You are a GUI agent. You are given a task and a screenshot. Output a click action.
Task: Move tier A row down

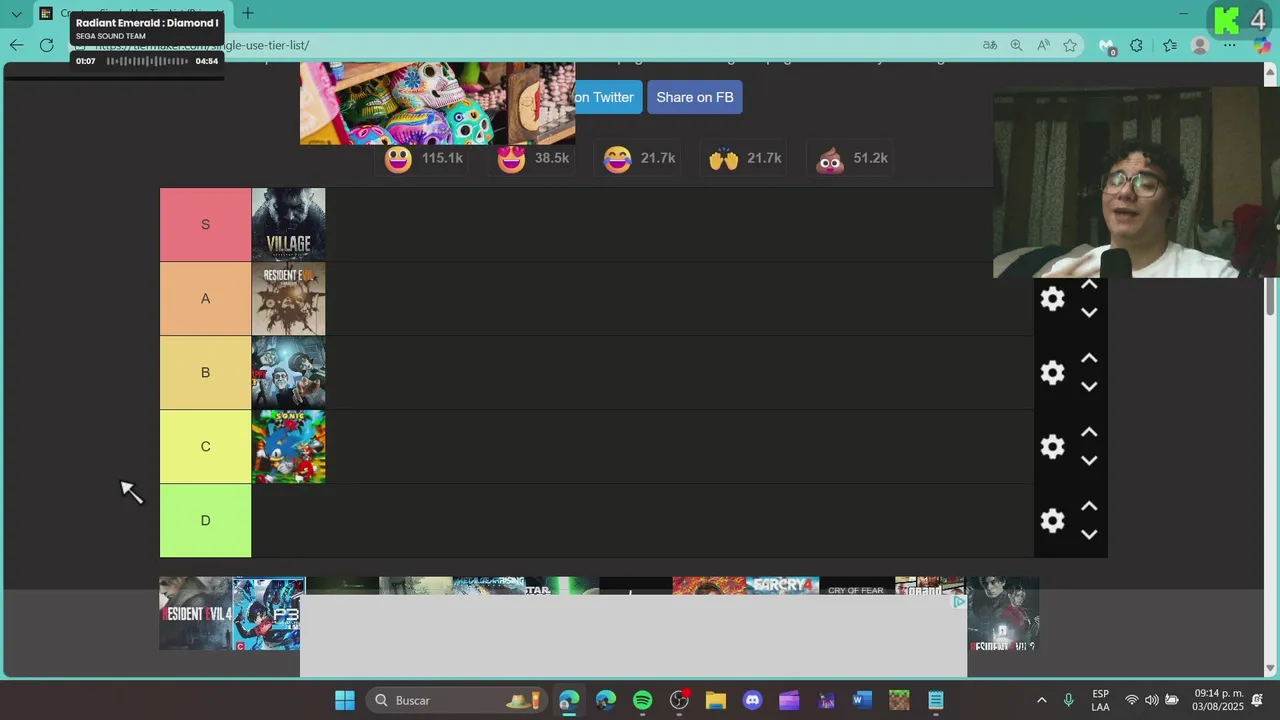coord(1089,313)
